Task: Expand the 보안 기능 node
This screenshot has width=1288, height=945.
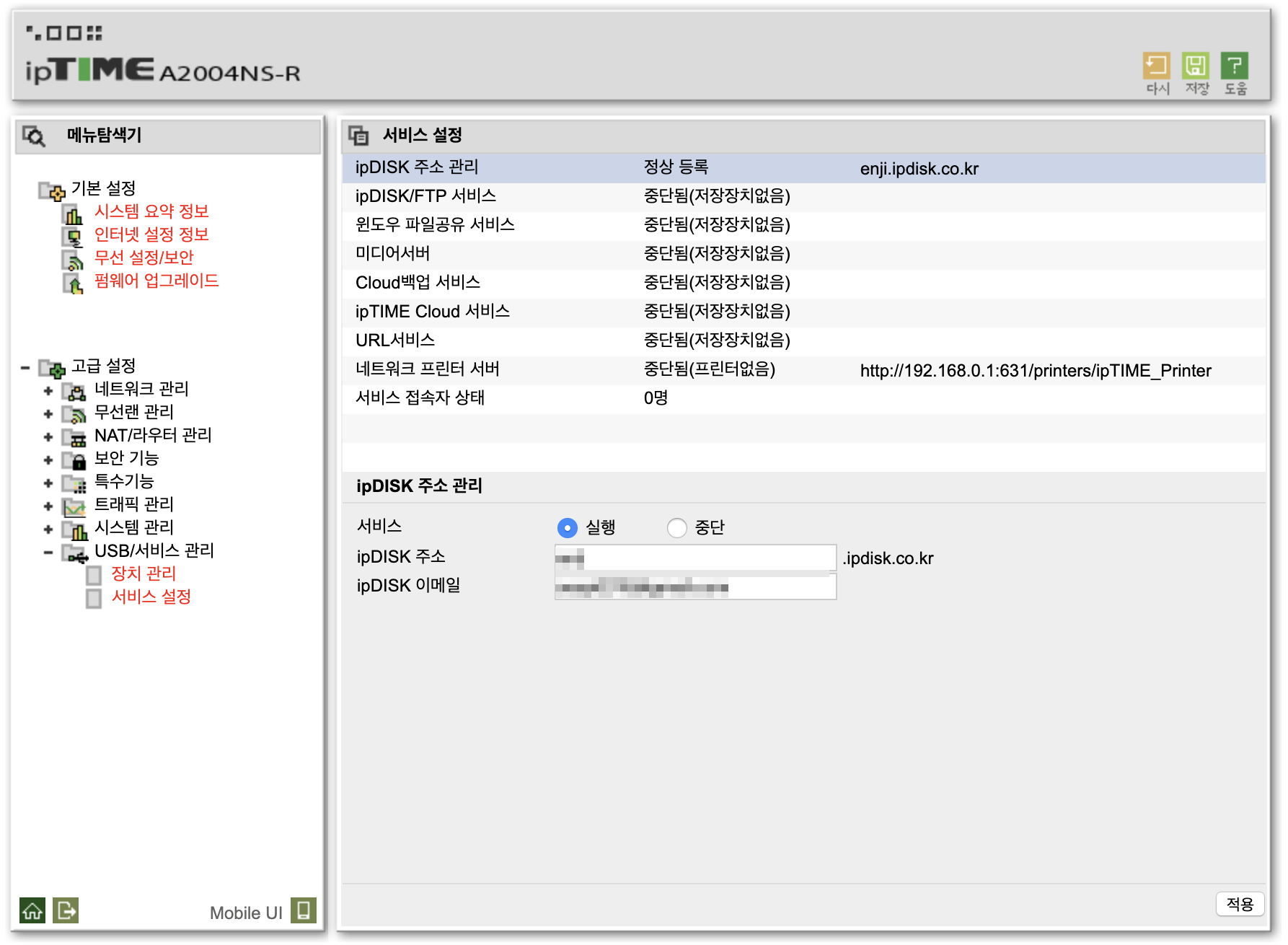Action: click(x=48, y=460)
